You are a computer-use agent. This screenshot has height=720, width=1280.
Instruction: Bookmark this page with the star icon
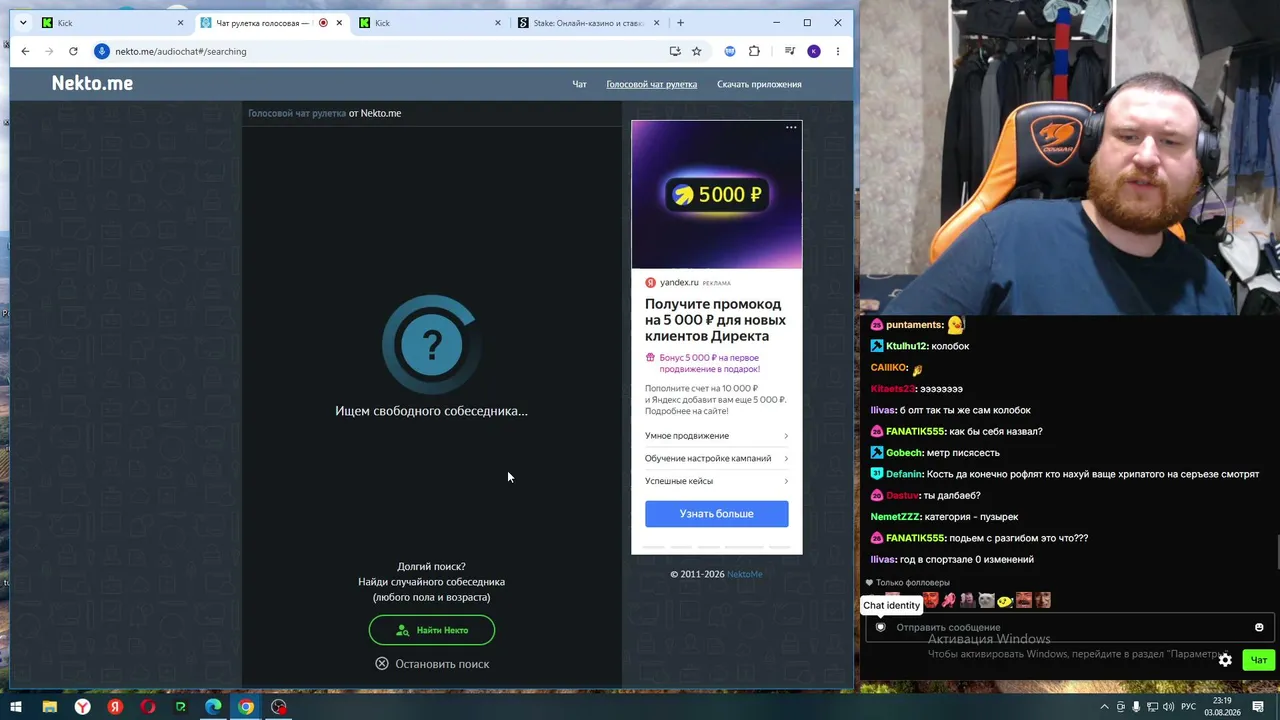(697, 51)
